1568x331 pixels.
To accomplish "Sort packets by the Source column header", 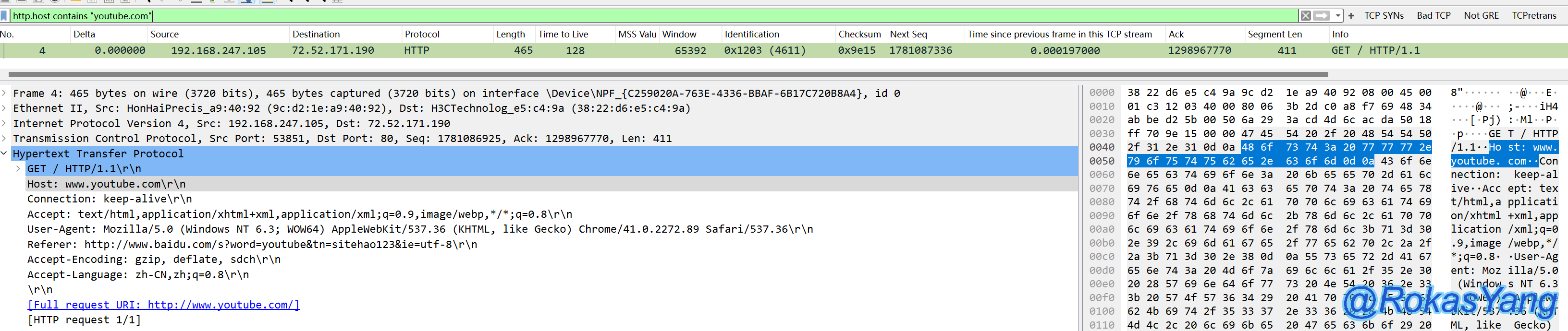I will pyautogui.click(x=164, y=35).
